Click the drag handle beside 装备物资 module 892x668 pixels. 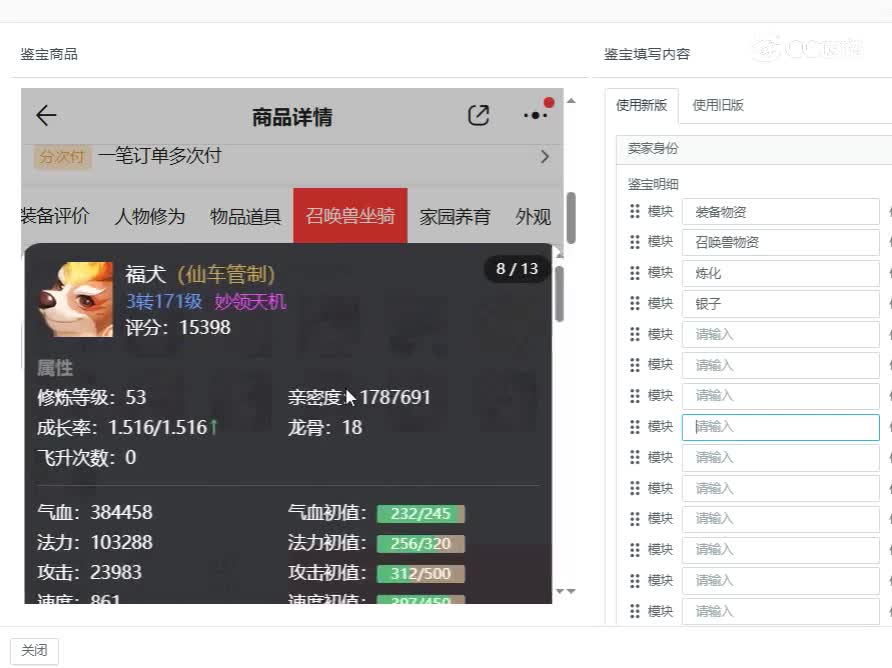[x=634, y=211]
